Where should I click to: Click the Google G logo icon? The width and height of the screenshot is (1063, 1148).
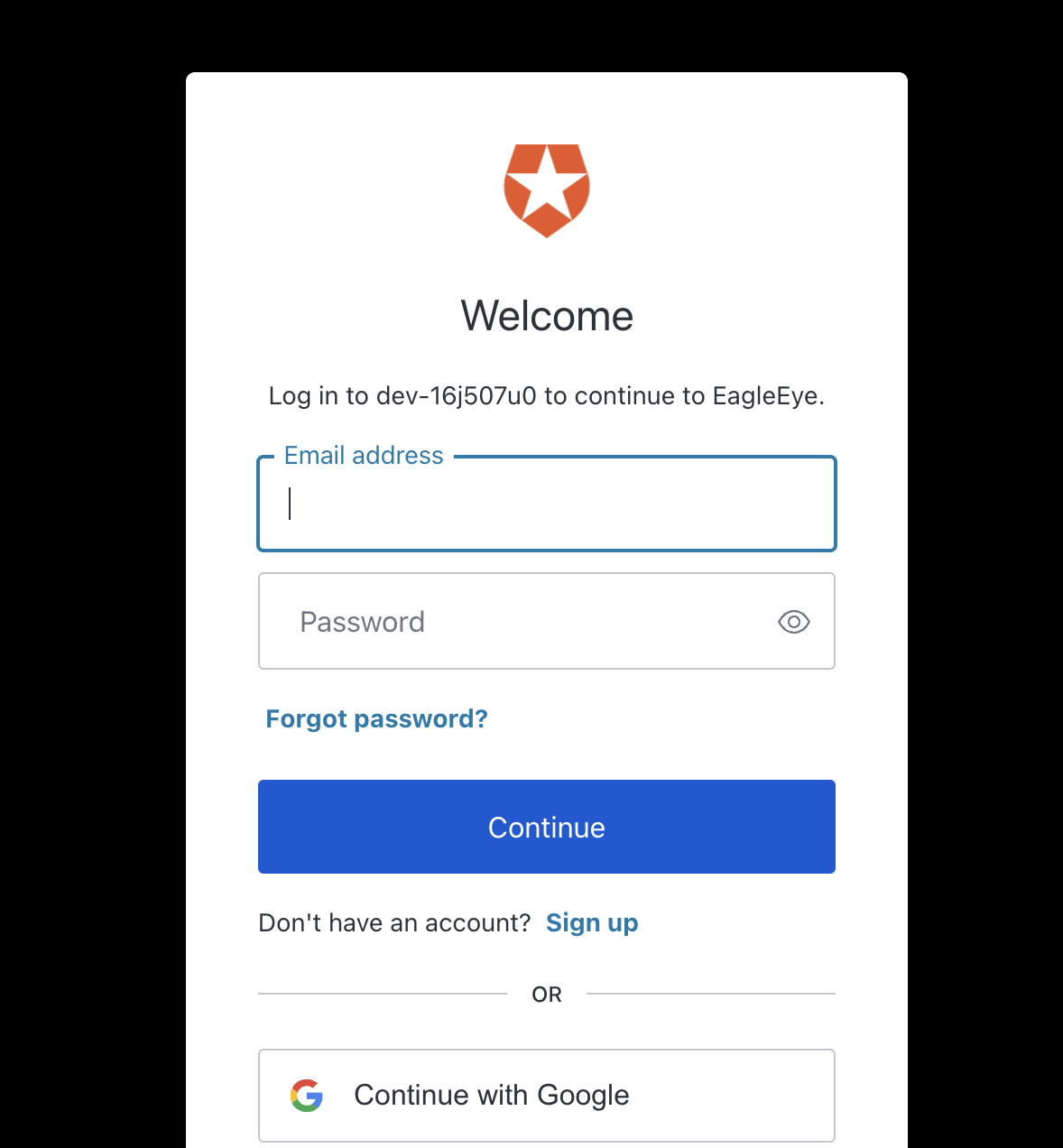[307, 1096]
